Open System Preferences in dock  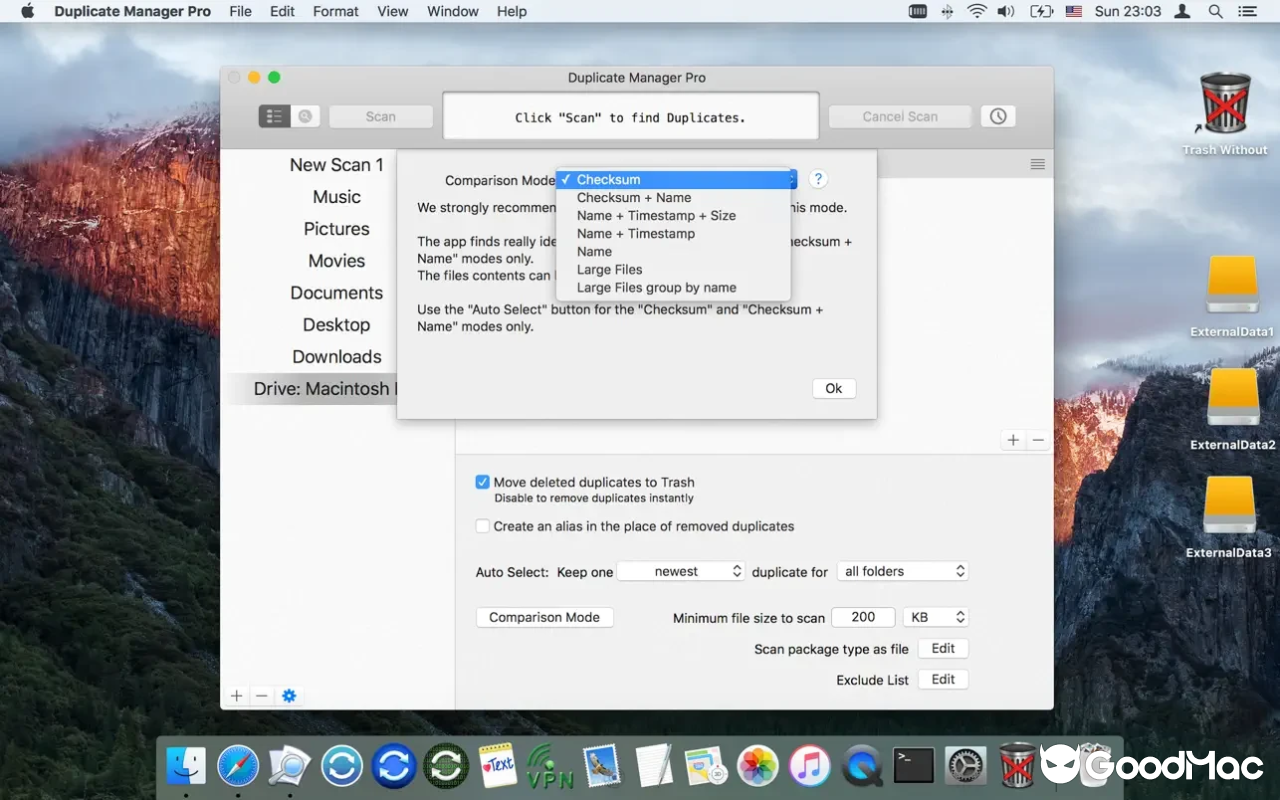click(966, 766)
